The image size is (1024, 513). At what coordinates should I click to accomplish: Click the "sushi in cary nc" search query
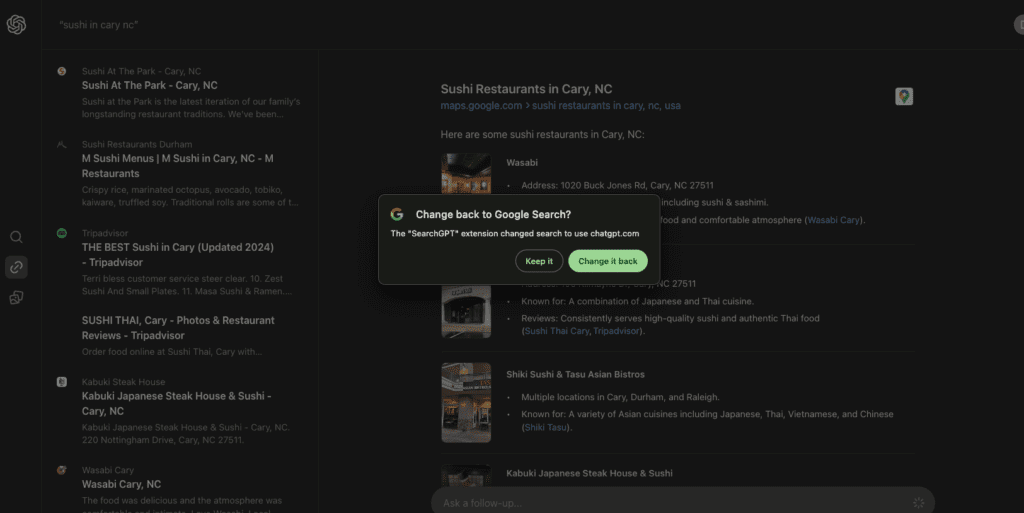(99, 25)
